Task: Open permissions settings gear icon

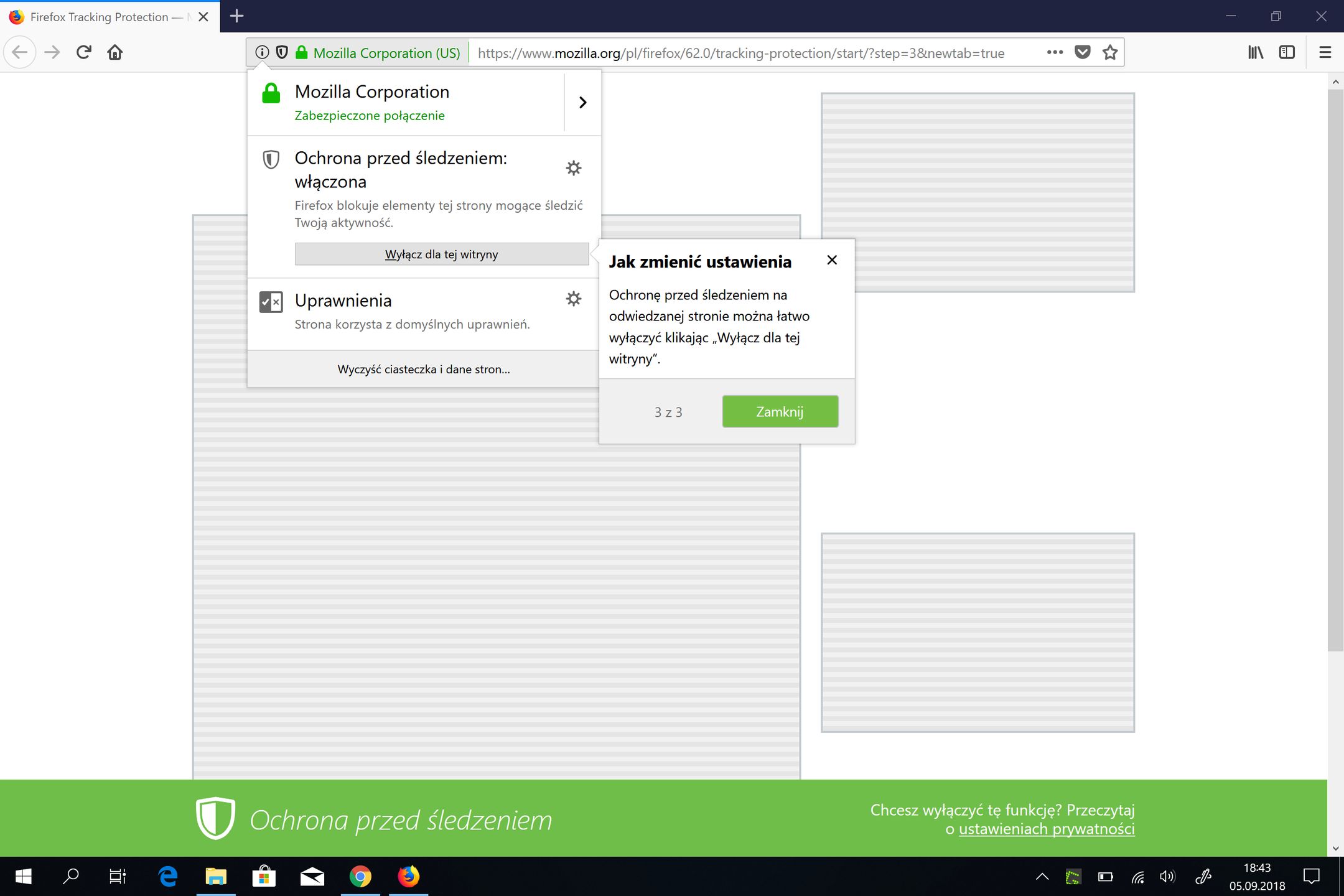Action: [573, 299]
